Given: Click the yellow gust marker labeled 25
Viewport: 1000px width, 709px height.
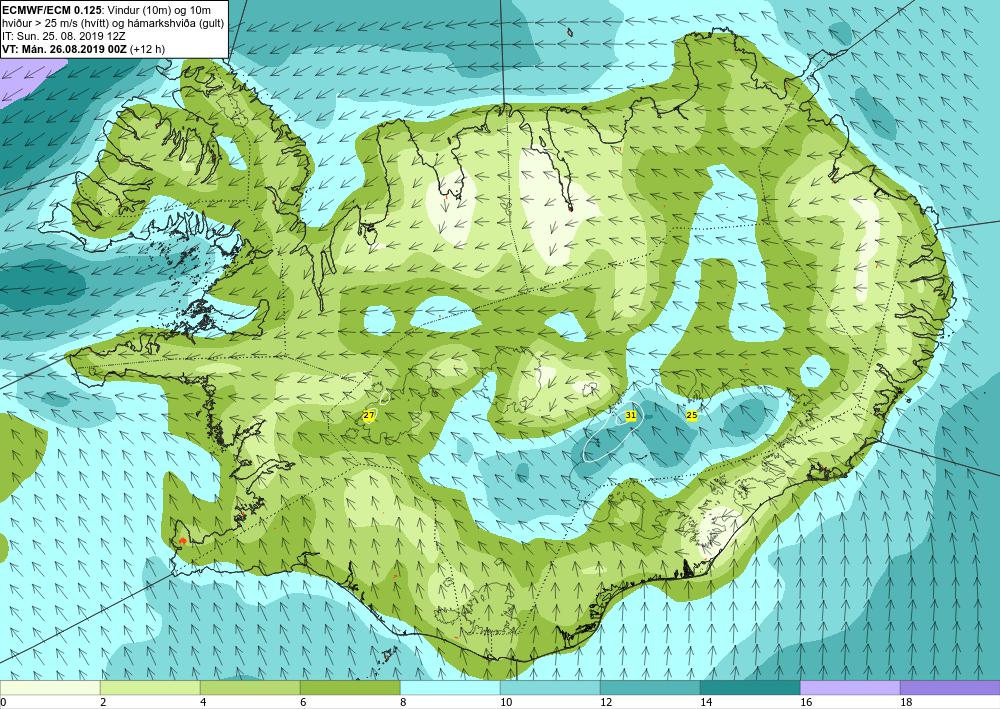Looking at the screenshot, I should [x=691, y=415].
